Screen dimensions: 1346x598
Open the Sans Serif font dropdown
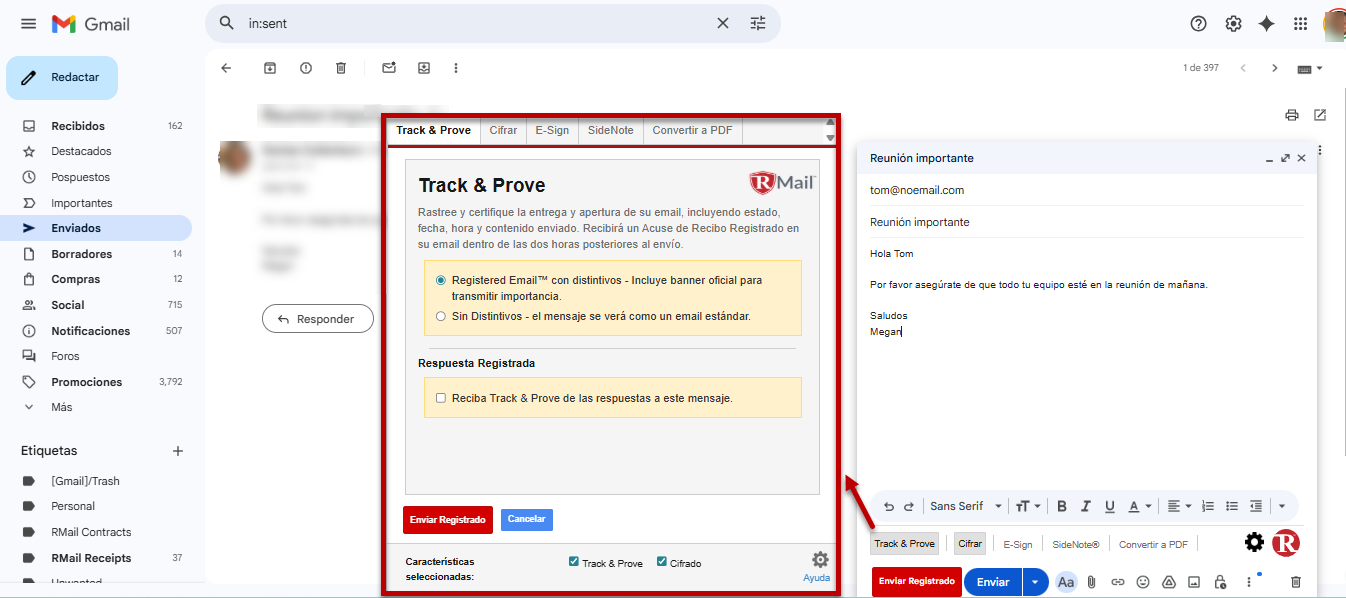tap(965, 506)
